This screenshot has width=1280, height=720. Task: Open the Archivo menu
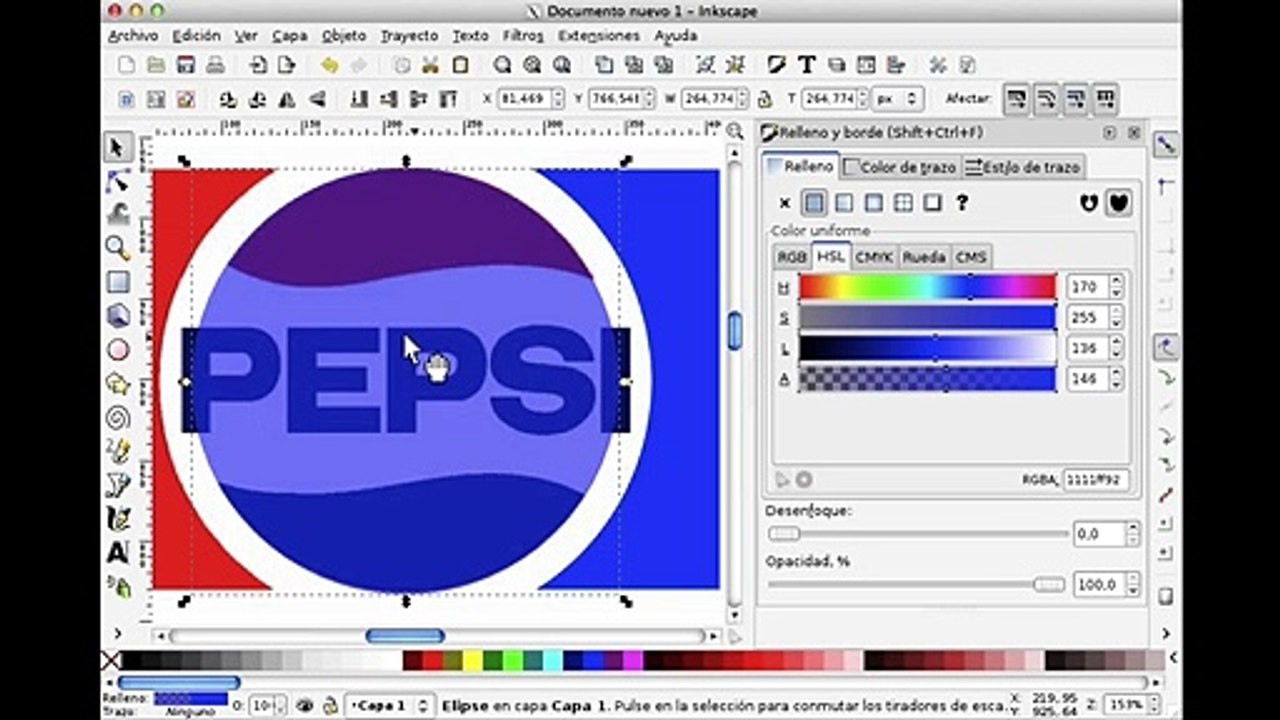[x=133, y=35]
